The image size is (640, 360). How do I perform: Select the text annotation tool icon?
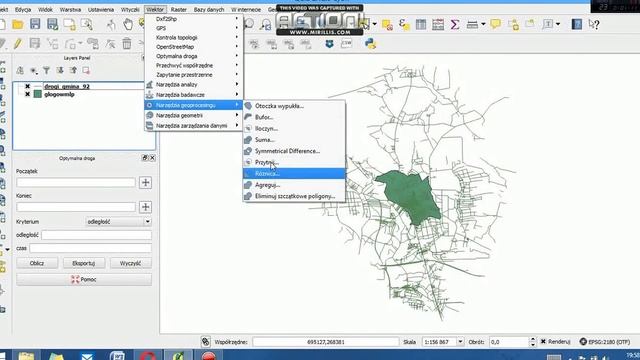(x=547, y=24)
